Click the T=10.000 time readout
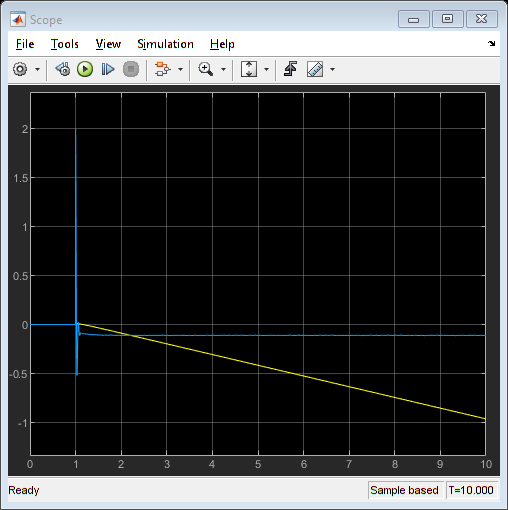508x510 pixels. [x=471, y=490]
